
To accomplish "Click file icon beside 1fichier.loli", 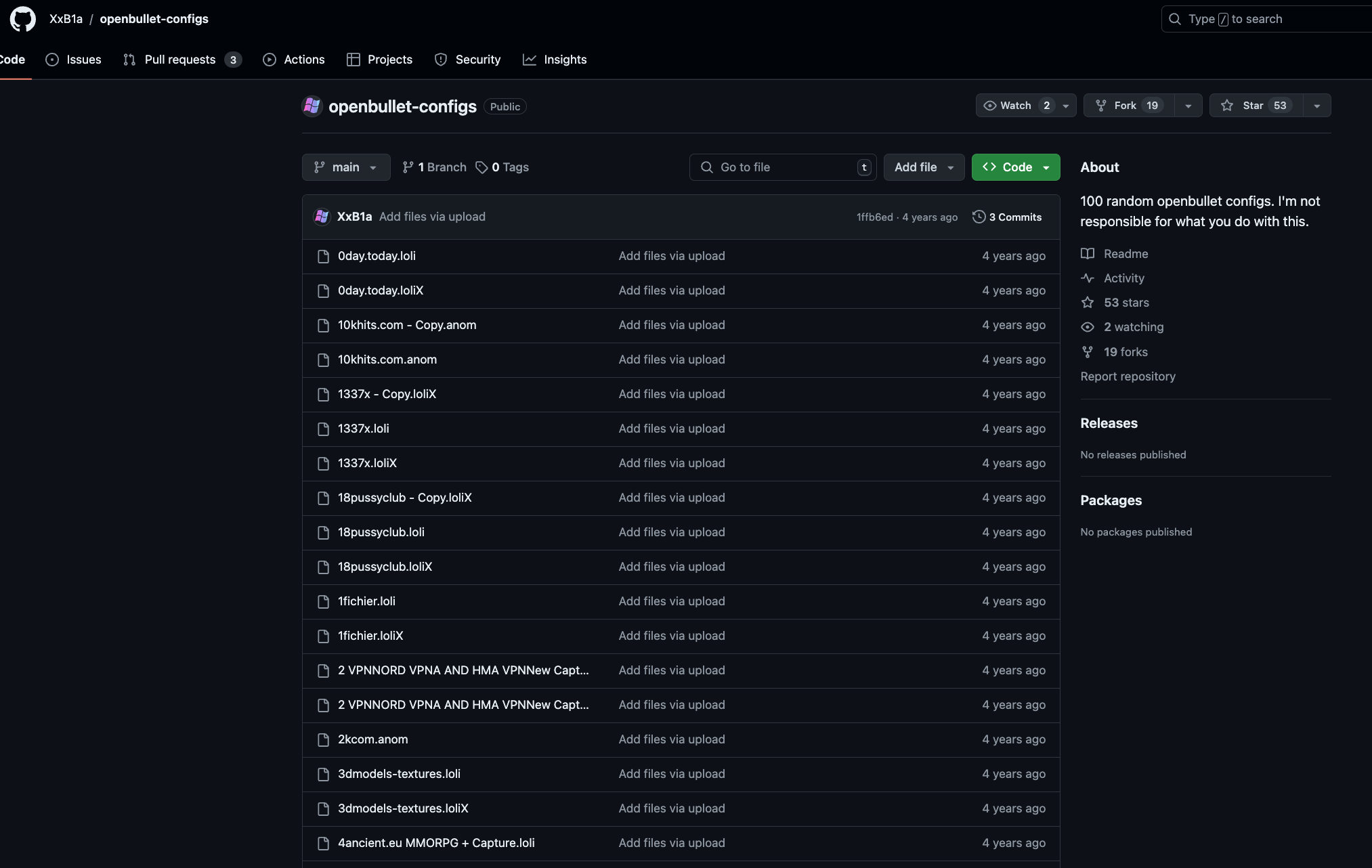I will pos(324,601).
